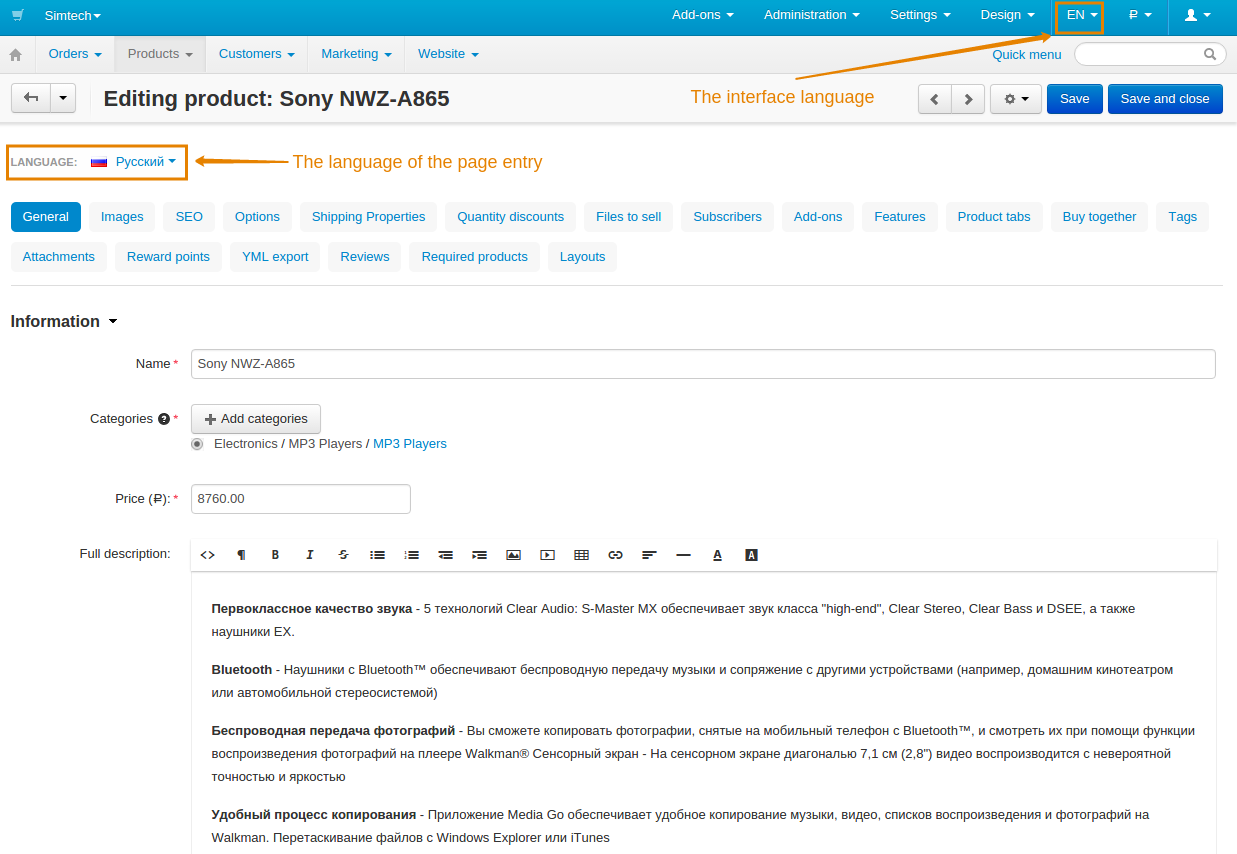Open the Features tab

pyautogui.click(x=900, y=217)
